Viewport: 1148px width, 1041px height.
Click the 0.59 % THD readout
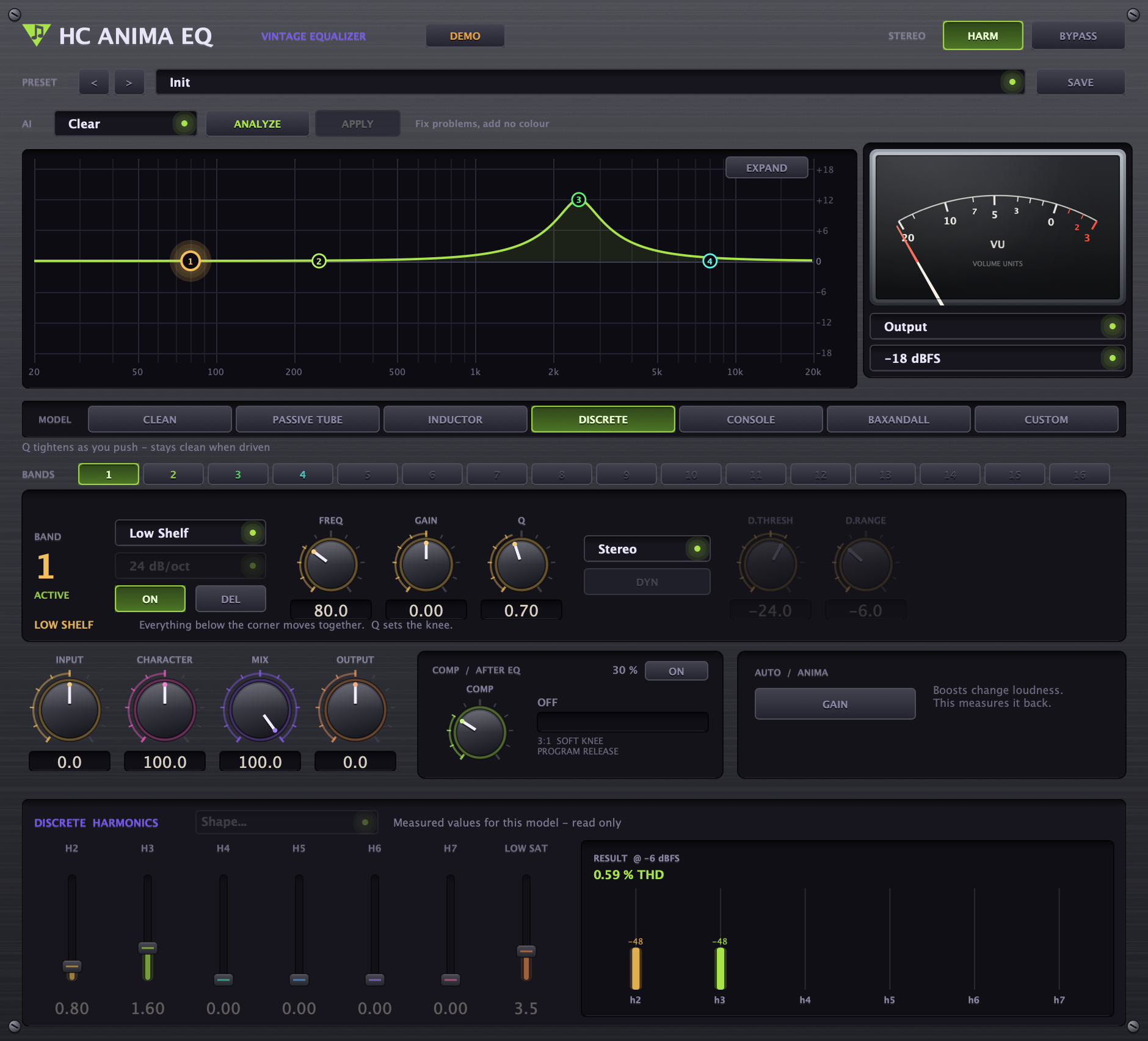click(x=629, y=875)
